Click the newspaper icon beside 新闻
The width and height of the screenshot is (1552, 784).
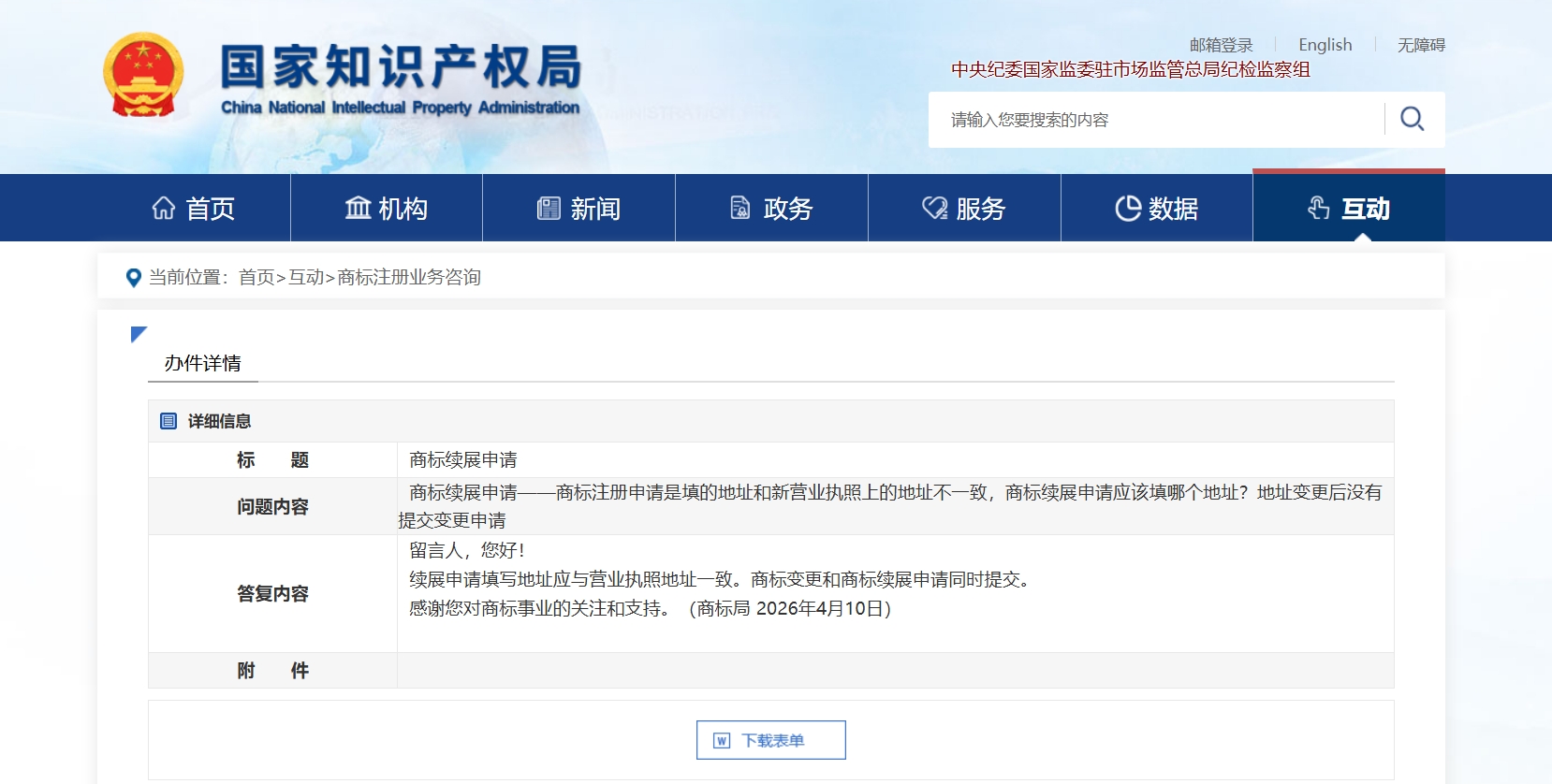(x=549, y=208)
